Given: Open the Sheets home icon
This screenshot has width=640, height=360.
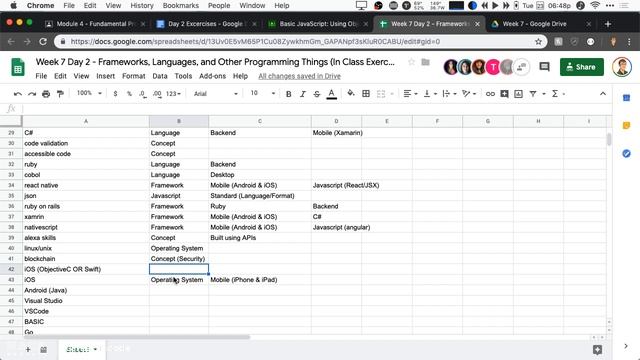Looking at the screenshot, I should [x=18, y=67].
